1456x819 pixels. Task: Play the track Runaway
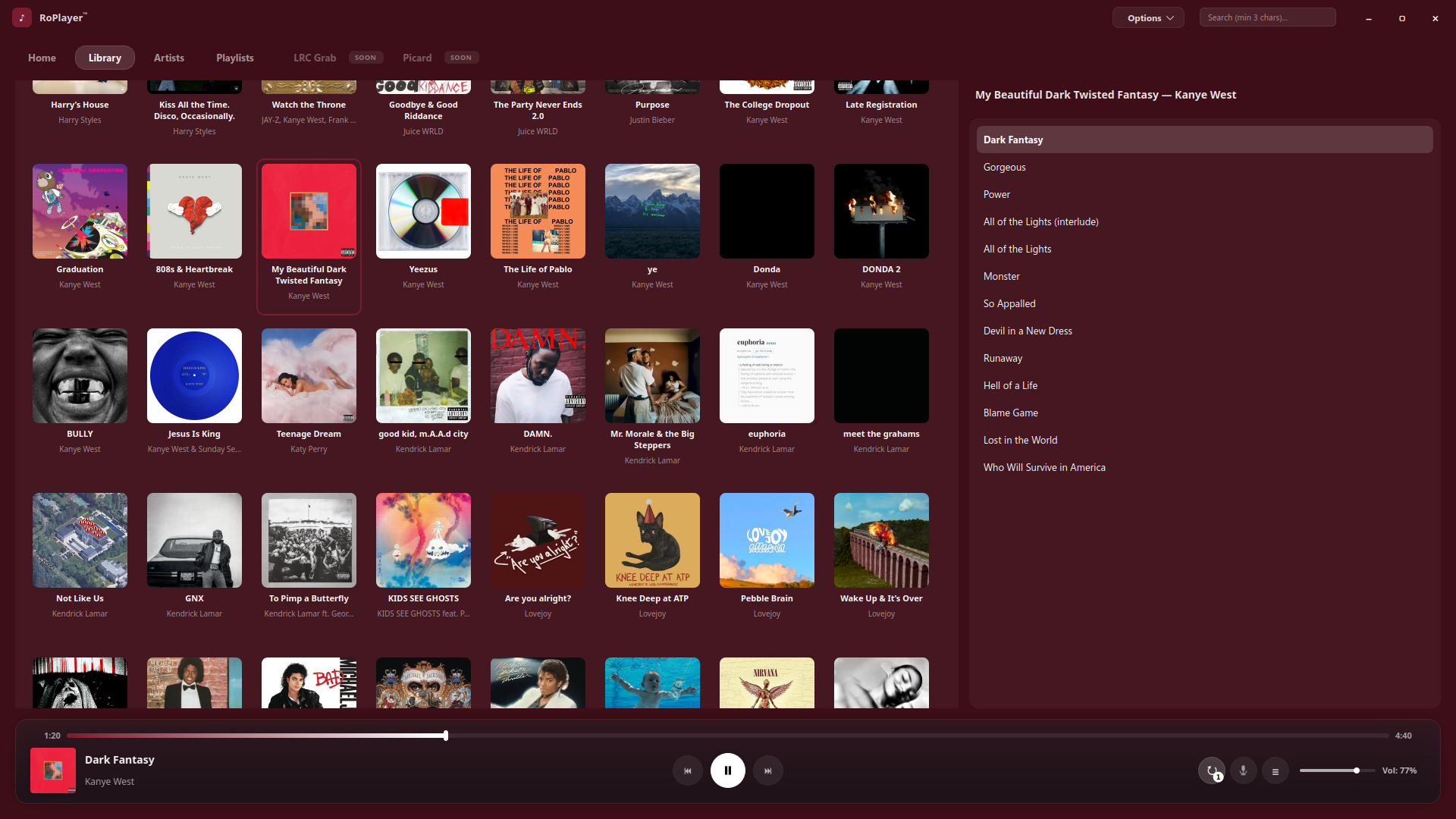coord(1204,358)
